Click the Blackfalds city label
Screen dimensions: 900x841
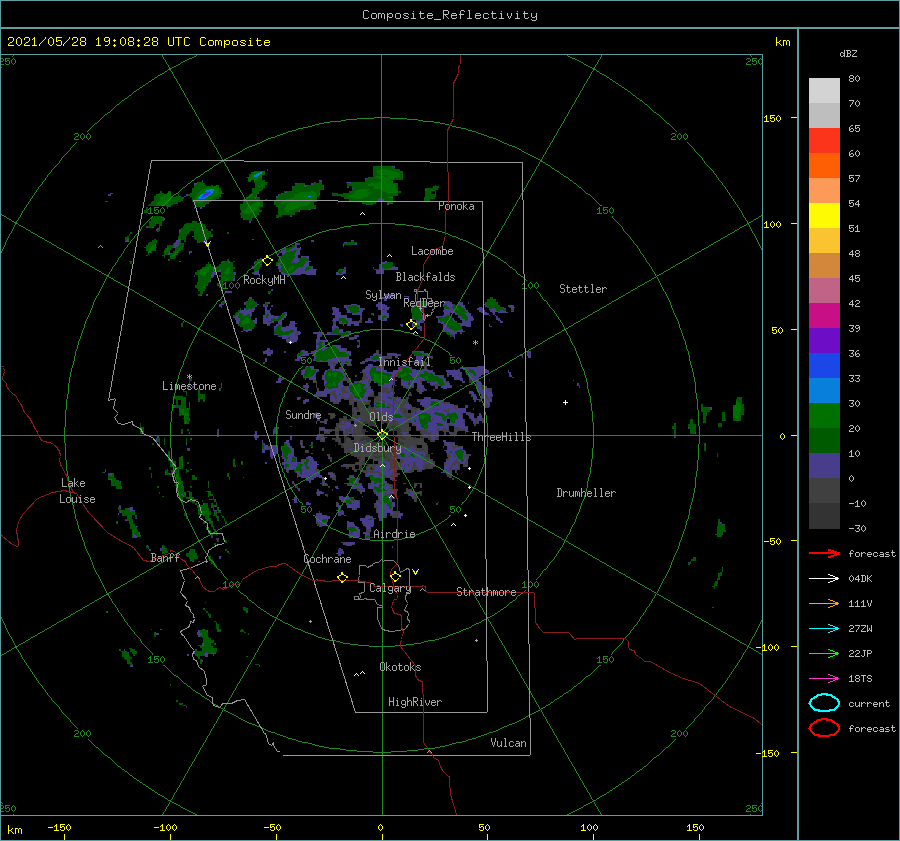425,277
